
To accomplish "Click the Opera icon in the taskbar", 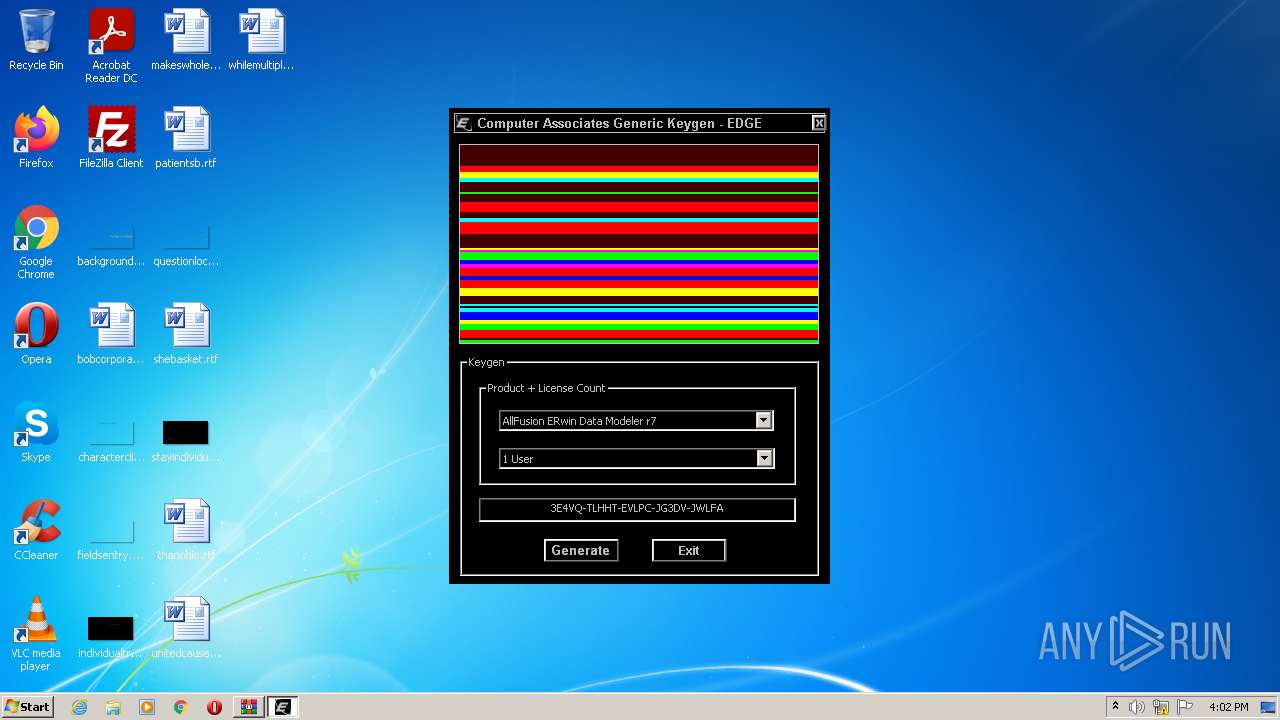I will pos(214,707).
